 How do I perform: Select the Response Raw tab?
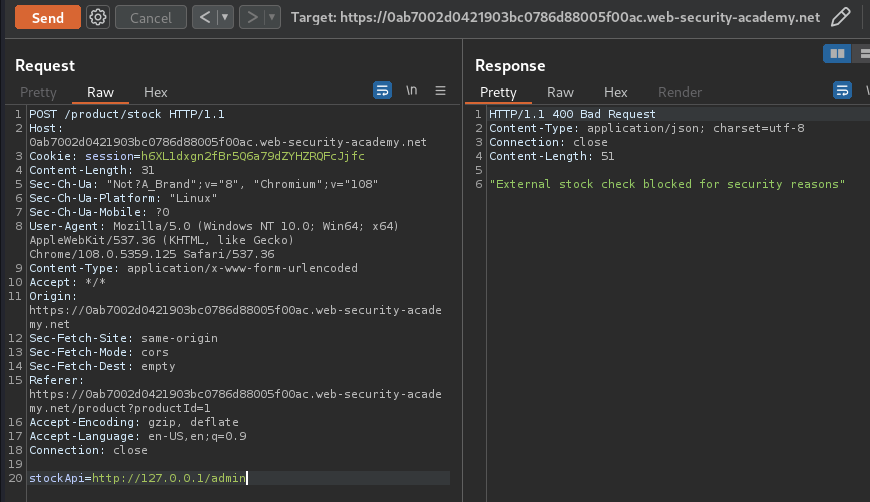[x=560, y=92]
